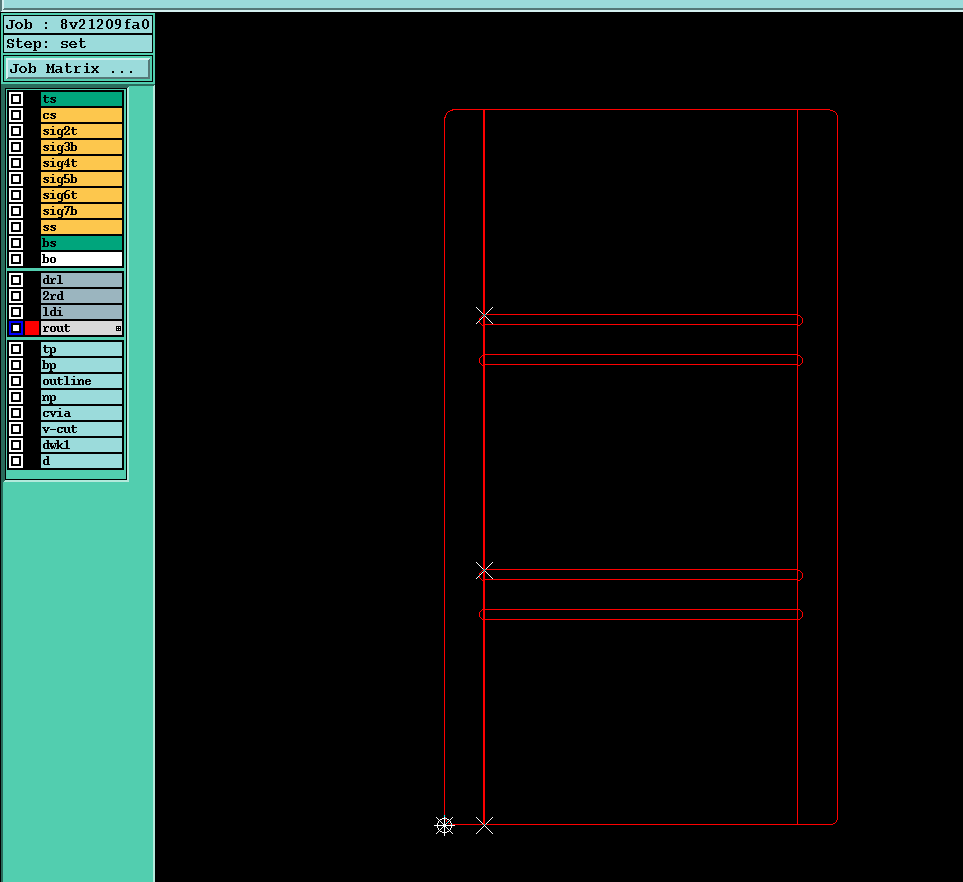The width and height of the screenshot is (963, 882).
Task: Select the sig6t layer name
Action: point(82,195)
